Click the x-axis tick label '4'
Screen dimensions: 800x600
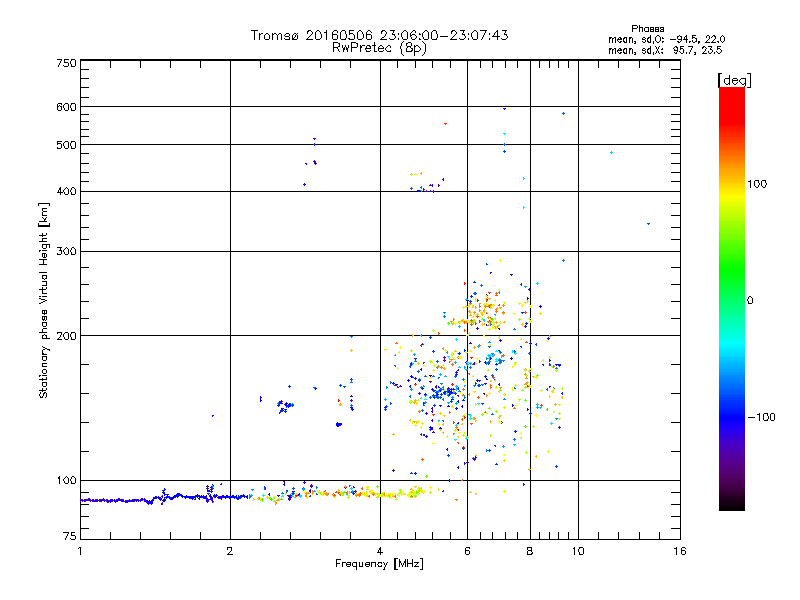click(380, 551)
